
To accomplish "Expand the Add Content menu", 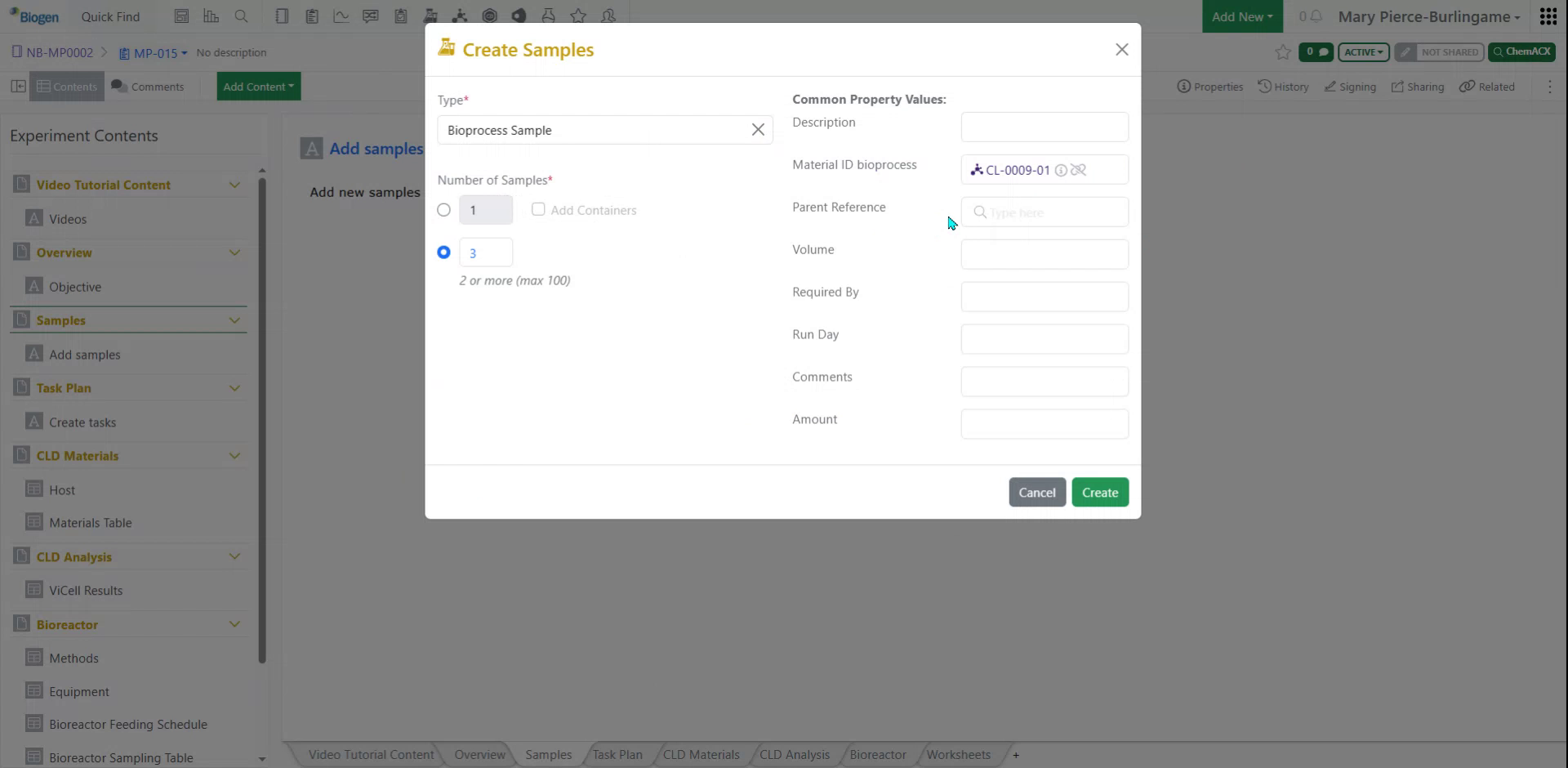I will [x=257, y=86].
